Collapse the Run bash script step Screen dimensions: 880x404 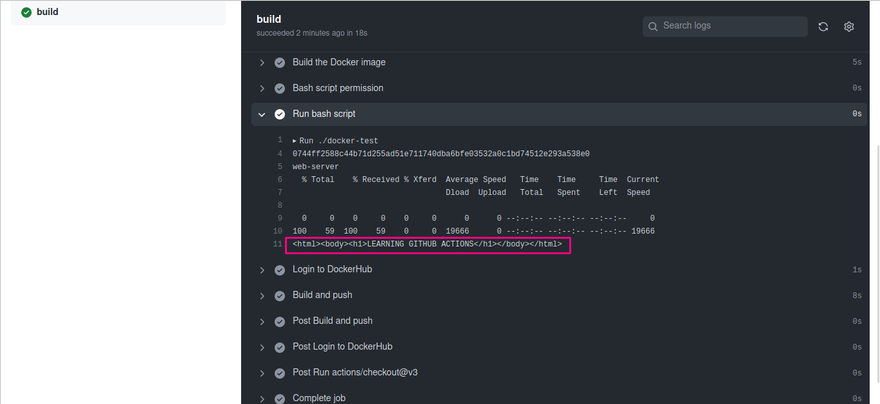tap(262, 114)
